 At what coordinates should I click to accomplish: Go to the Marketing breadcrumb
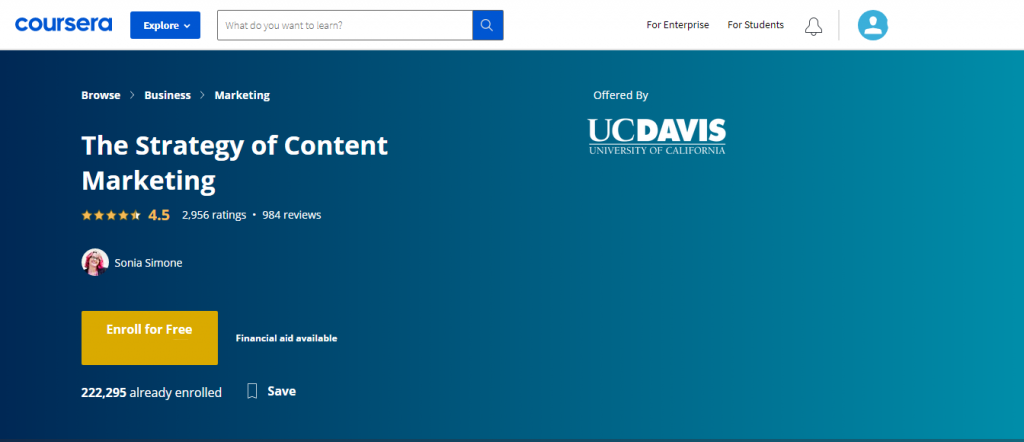click(242, 95)
